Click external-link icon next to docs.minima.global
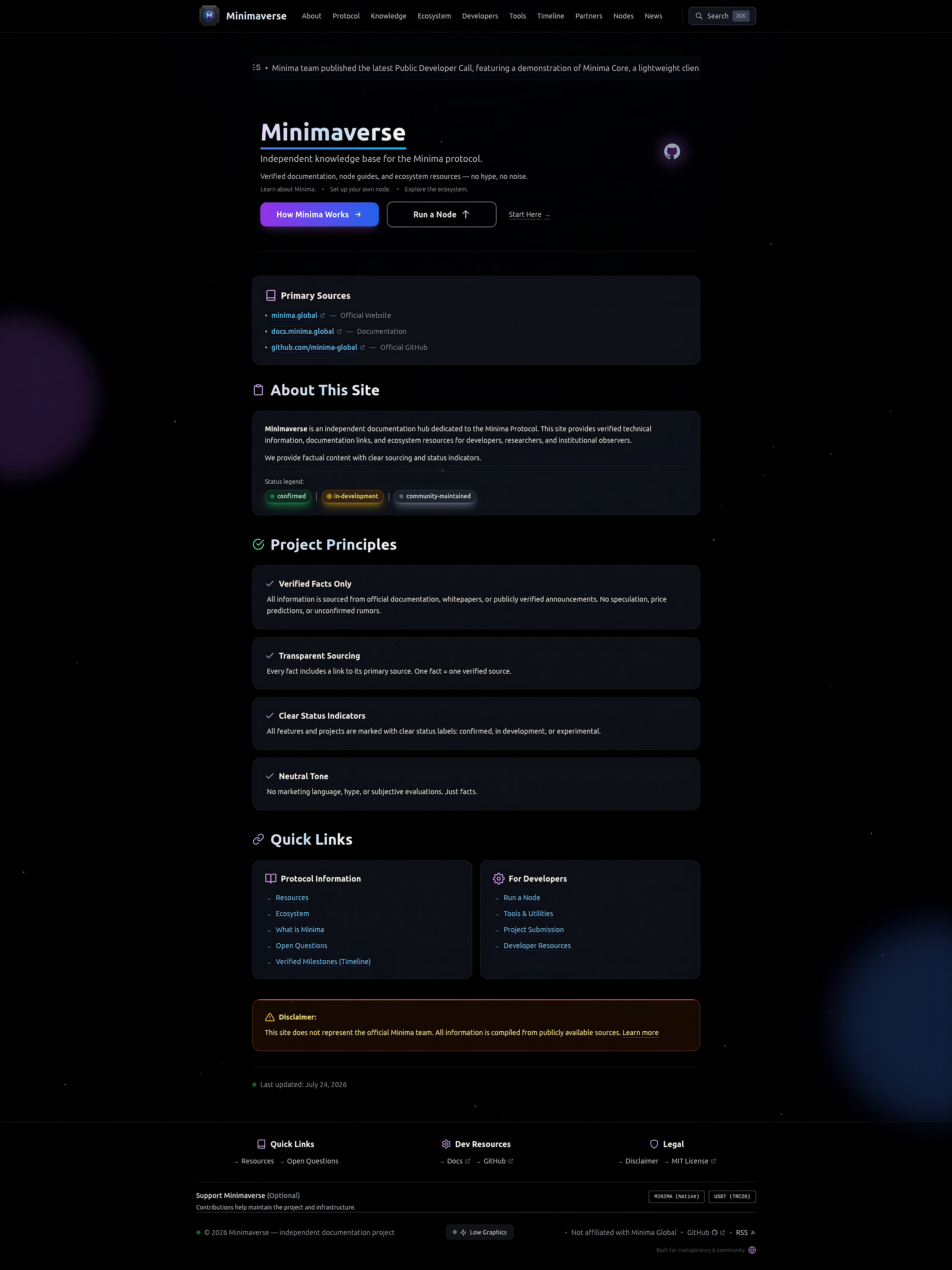 339,331
